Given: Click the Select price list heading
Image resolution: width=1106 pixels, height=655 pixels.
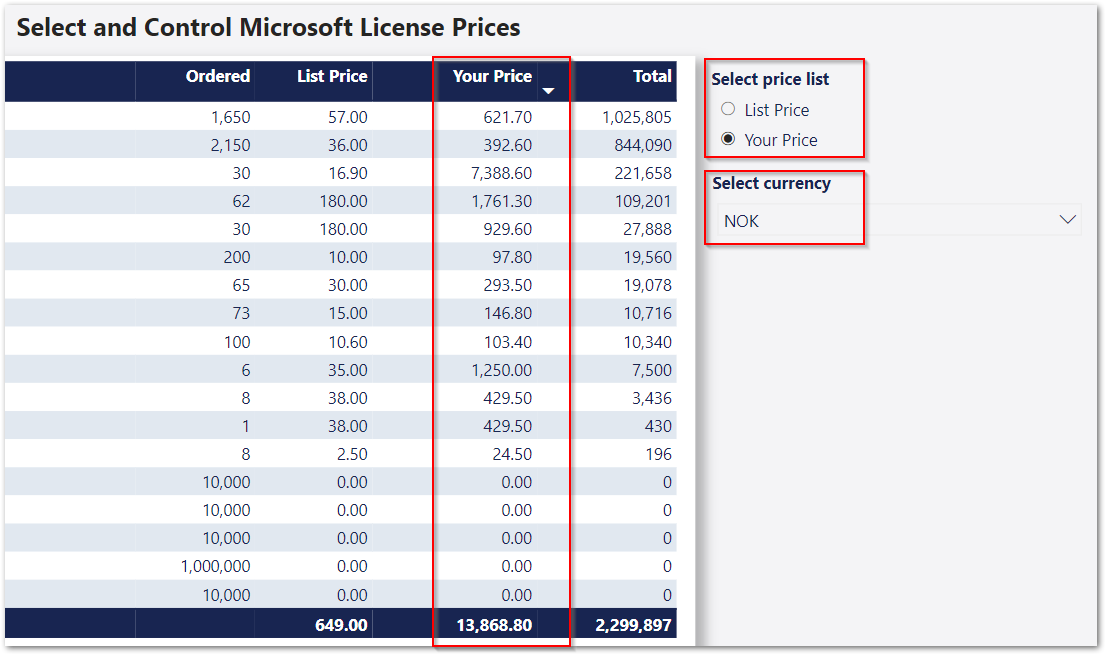Looking at the screenshot, I should pyautogui.click(x=770, y=79).
